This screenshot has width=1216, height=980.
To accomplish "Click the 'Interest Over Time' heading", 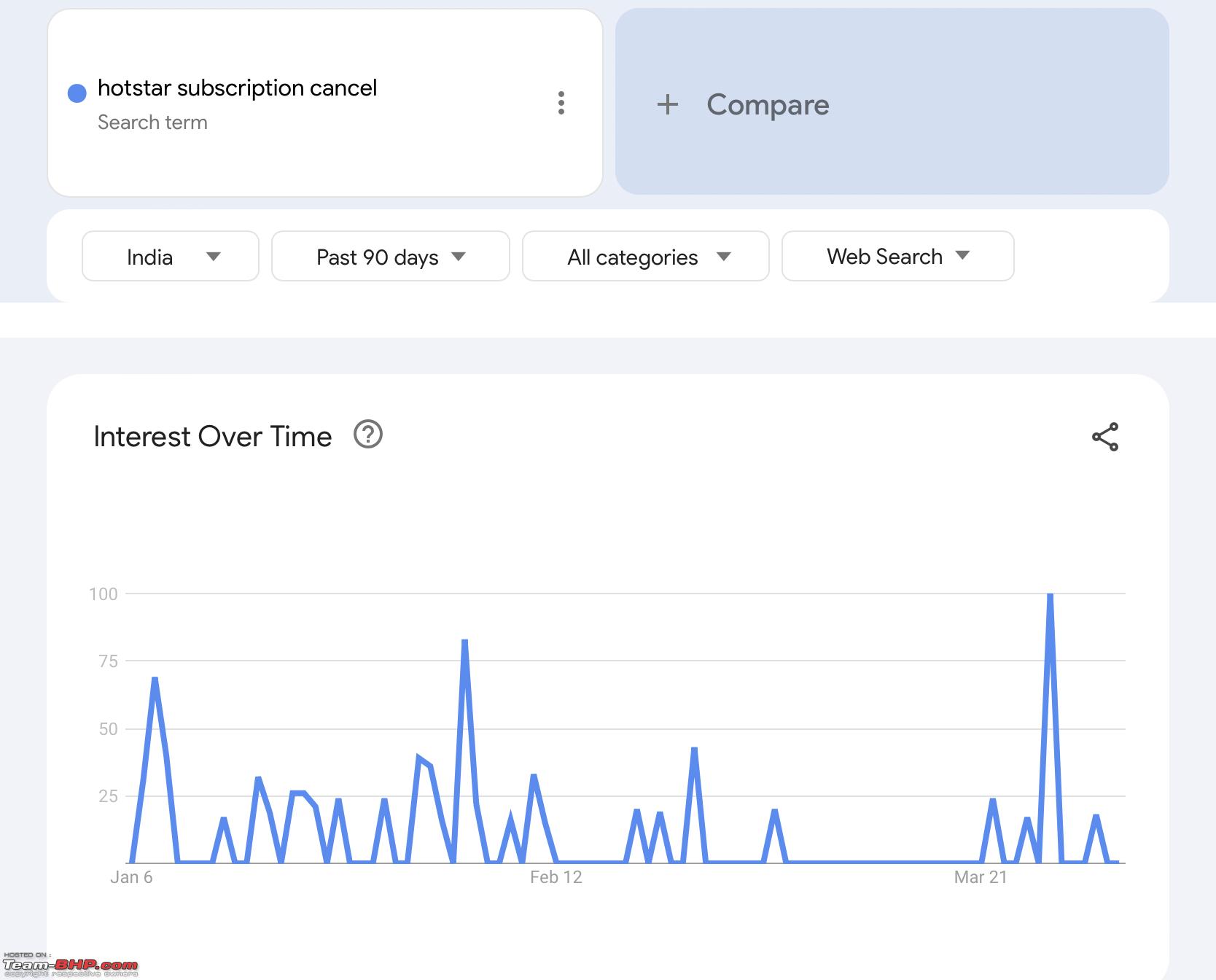I will pos(213,437).
